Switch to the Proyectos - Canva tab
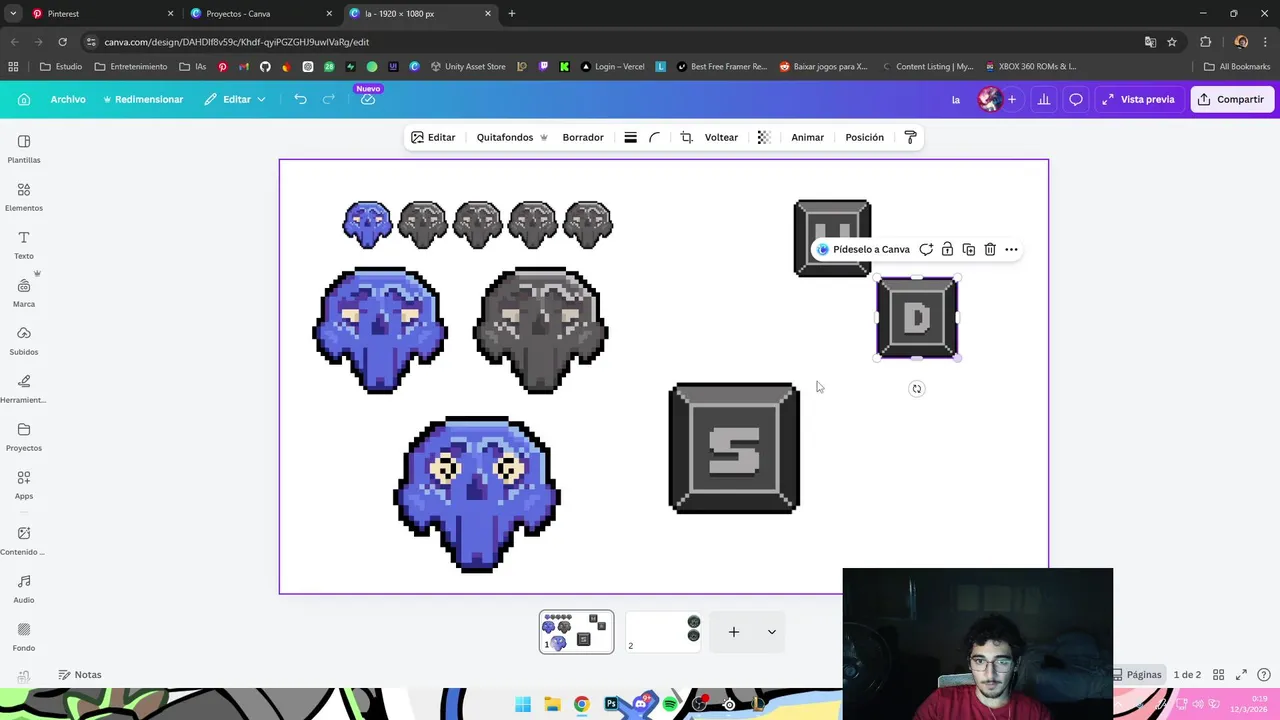Image resolution: width=1280 pixels, height=720 pixels. (258, 13)
